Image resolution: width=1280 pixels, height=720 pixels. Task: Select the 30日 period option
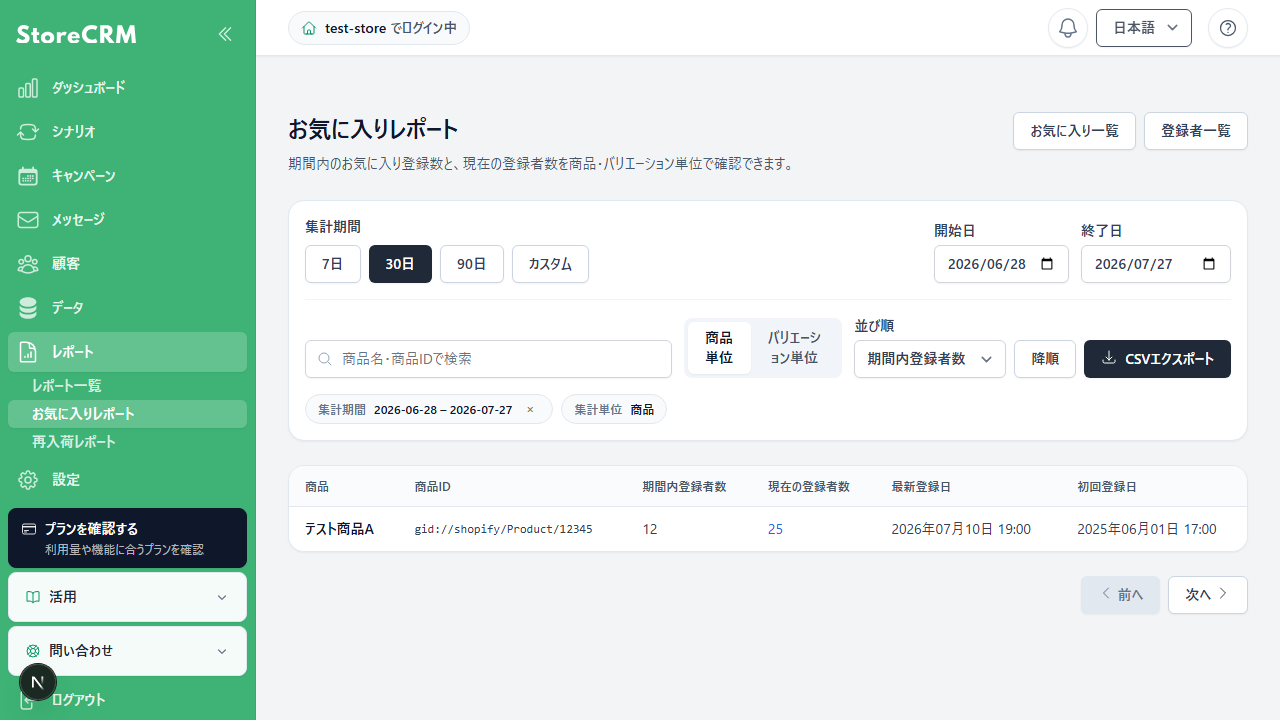[x=400, y=264]
